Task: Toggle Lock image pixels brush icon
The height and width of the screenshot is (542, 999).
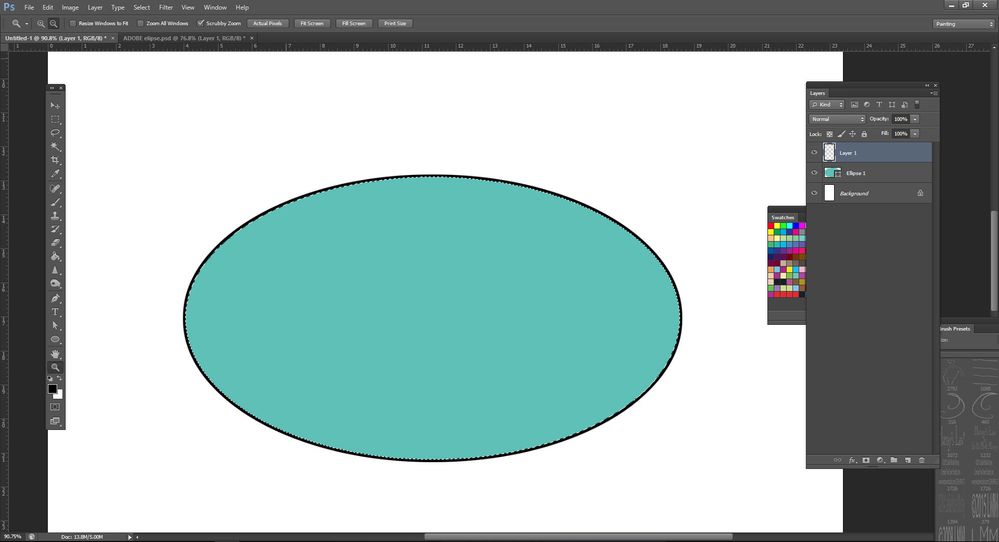Action: pyautogui.click(x=841, y=134)
